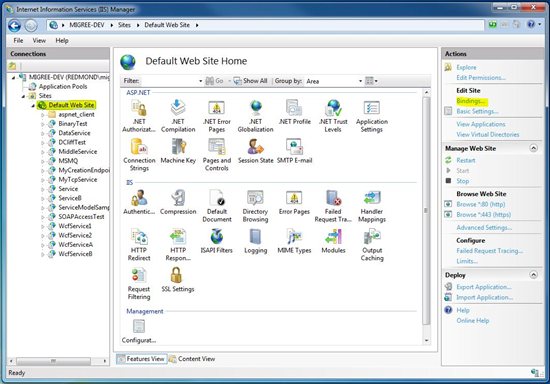Open .NET Trust Levels feature
550x384 pixels.
pos(333,116)
